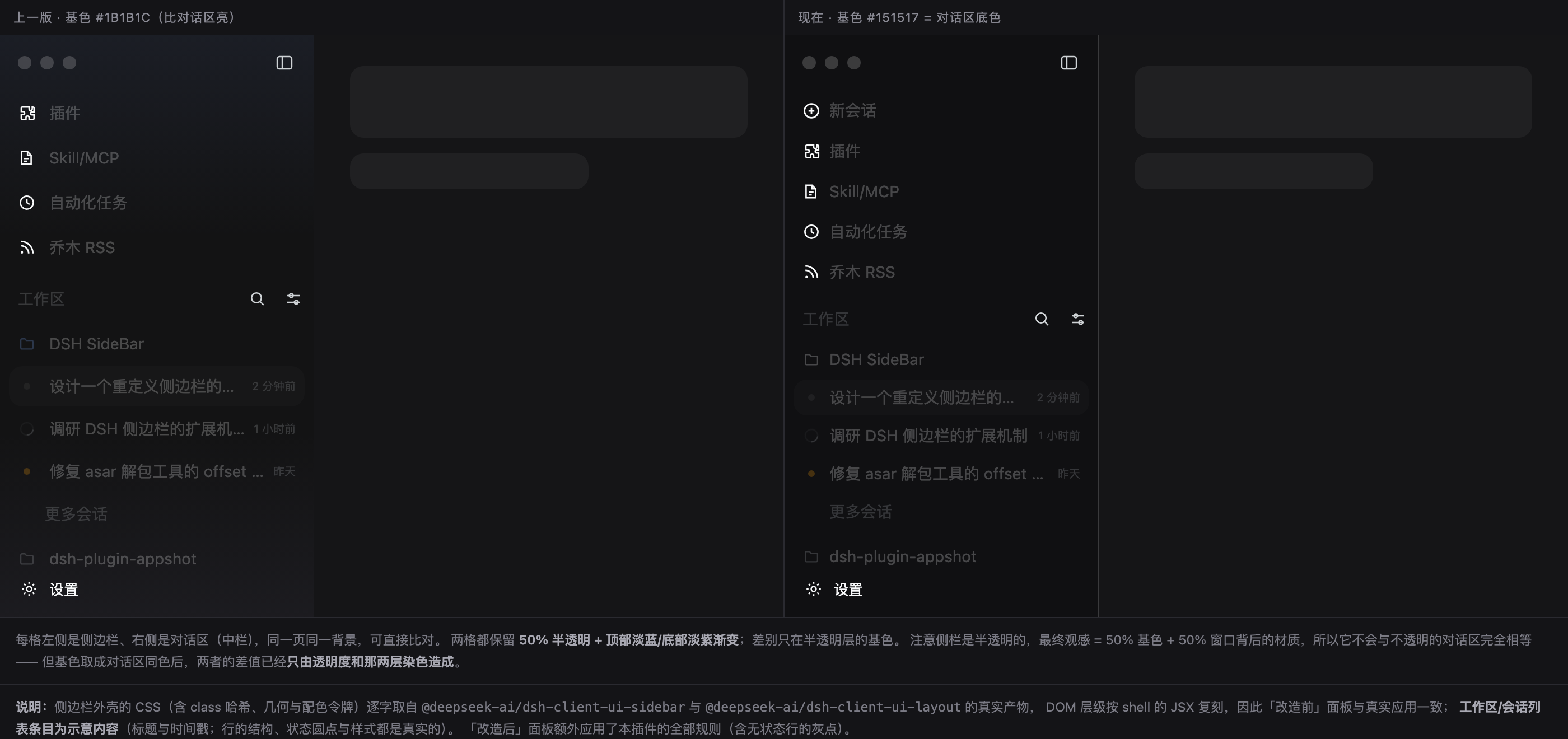Viewport: 1568px width, 739px height.
Task: Open 自动化任务 clock icon in right panel
Action: pyautogui.click(x=811, y=232)
